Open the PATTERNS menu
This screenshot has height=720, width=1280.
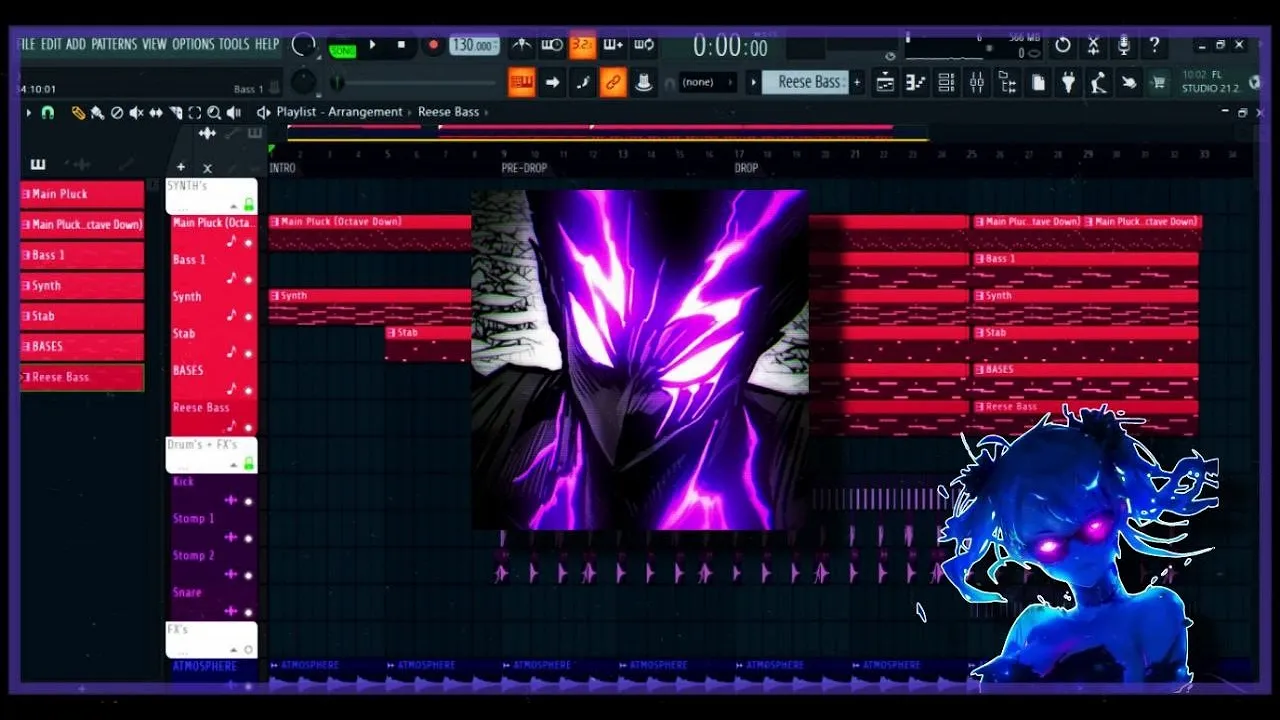click(115, 44)
